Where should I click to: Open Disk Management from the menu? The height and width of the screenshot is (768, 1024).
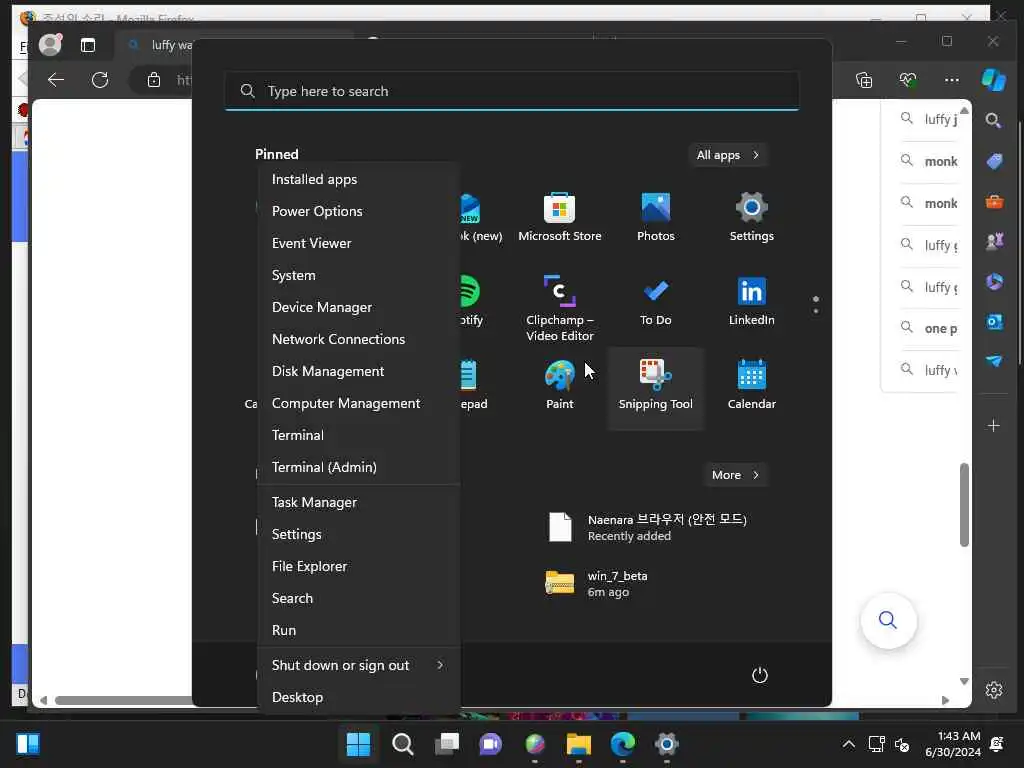(359, 371)
